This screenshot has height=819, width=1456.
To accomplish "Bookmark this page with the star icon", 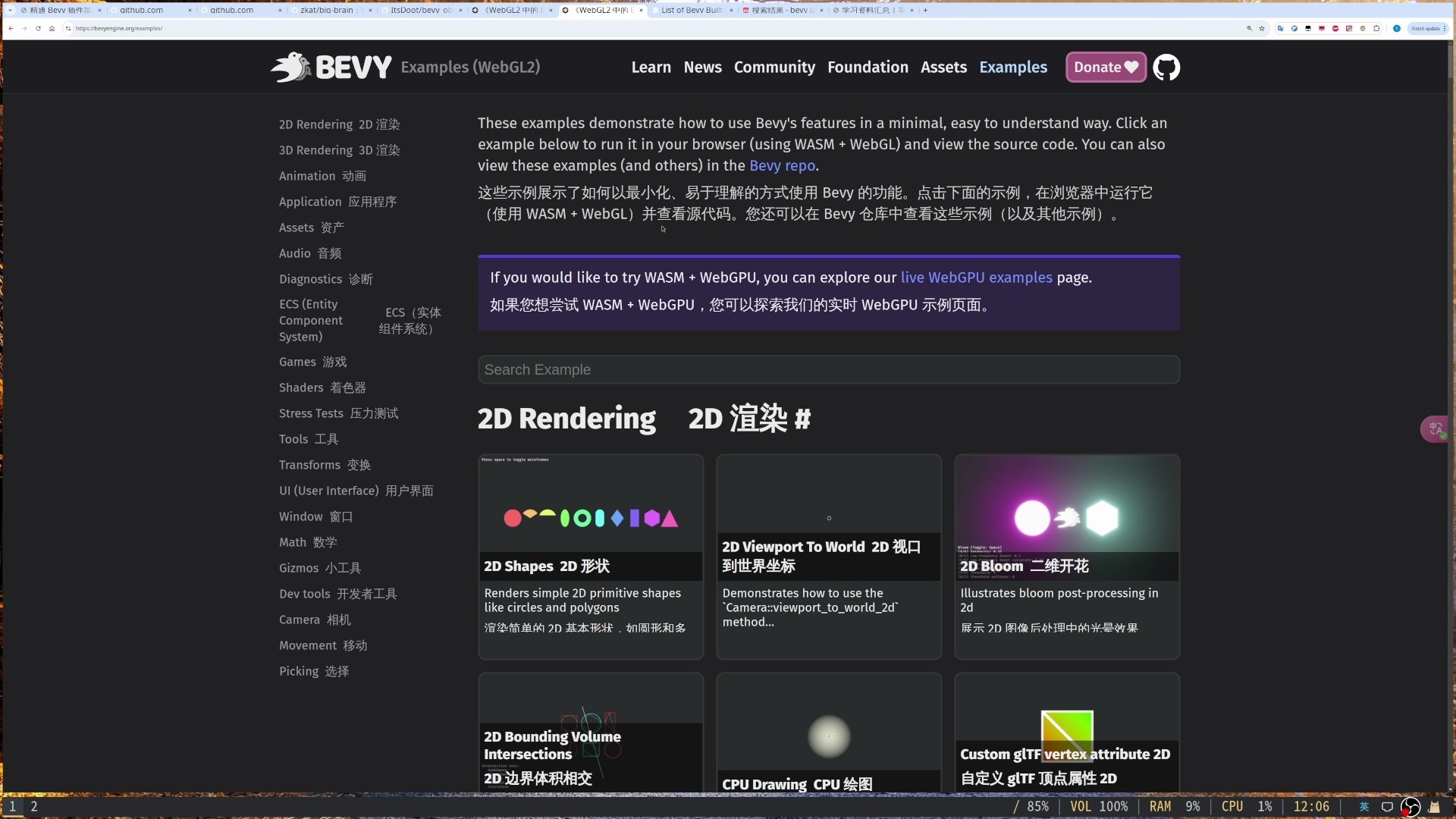I will tap(1262, 28).
